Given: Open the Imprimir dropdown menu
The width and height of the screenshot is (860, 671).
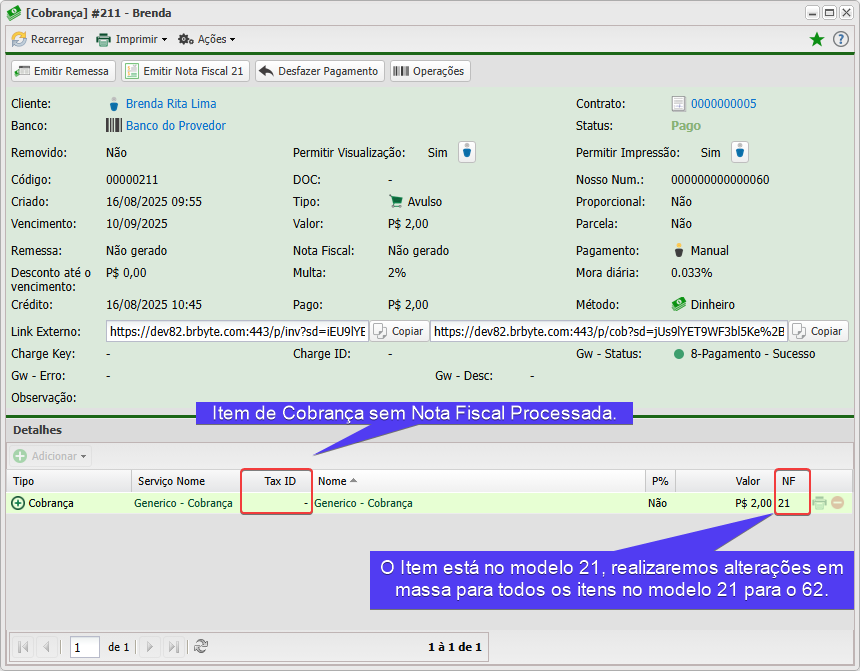Looking at the screenshot, I should click(x=131, y=39).
